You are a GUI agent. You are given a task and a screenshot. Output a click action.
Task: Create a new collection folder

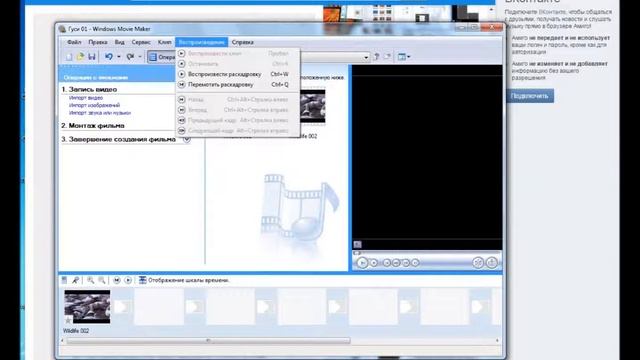pos(387,57)
